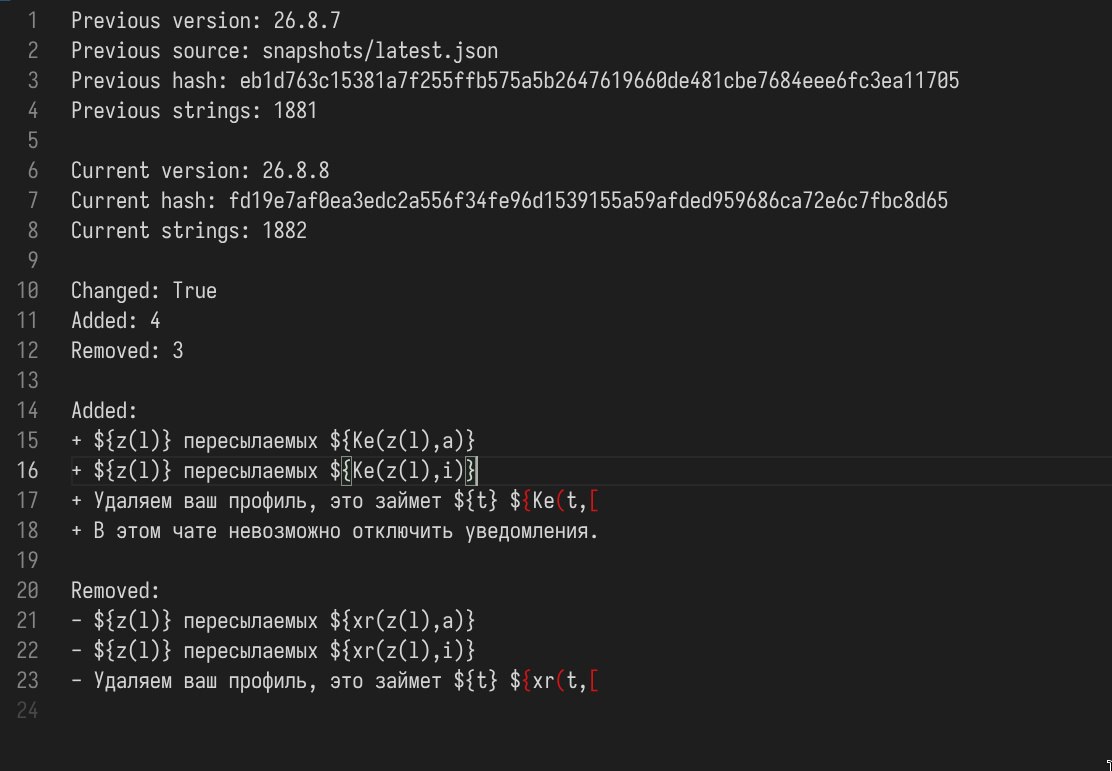
Task: Click the Removed: 3 summary line
Action: [127, 350]
